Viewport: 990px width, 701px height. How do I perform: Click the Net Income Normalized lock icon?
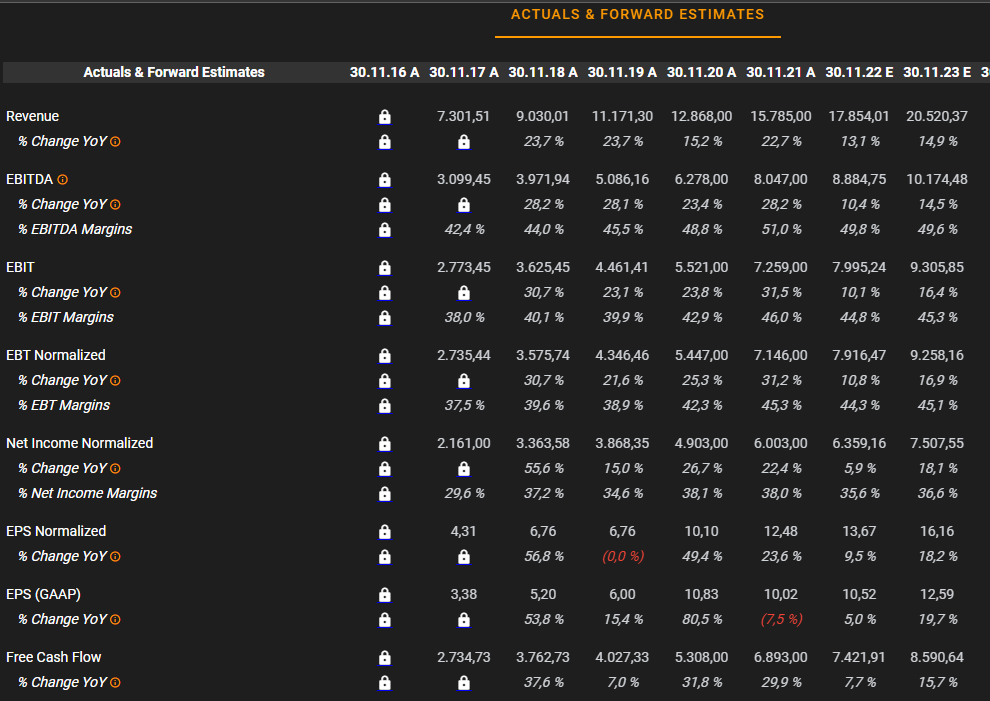click(385, 443)
